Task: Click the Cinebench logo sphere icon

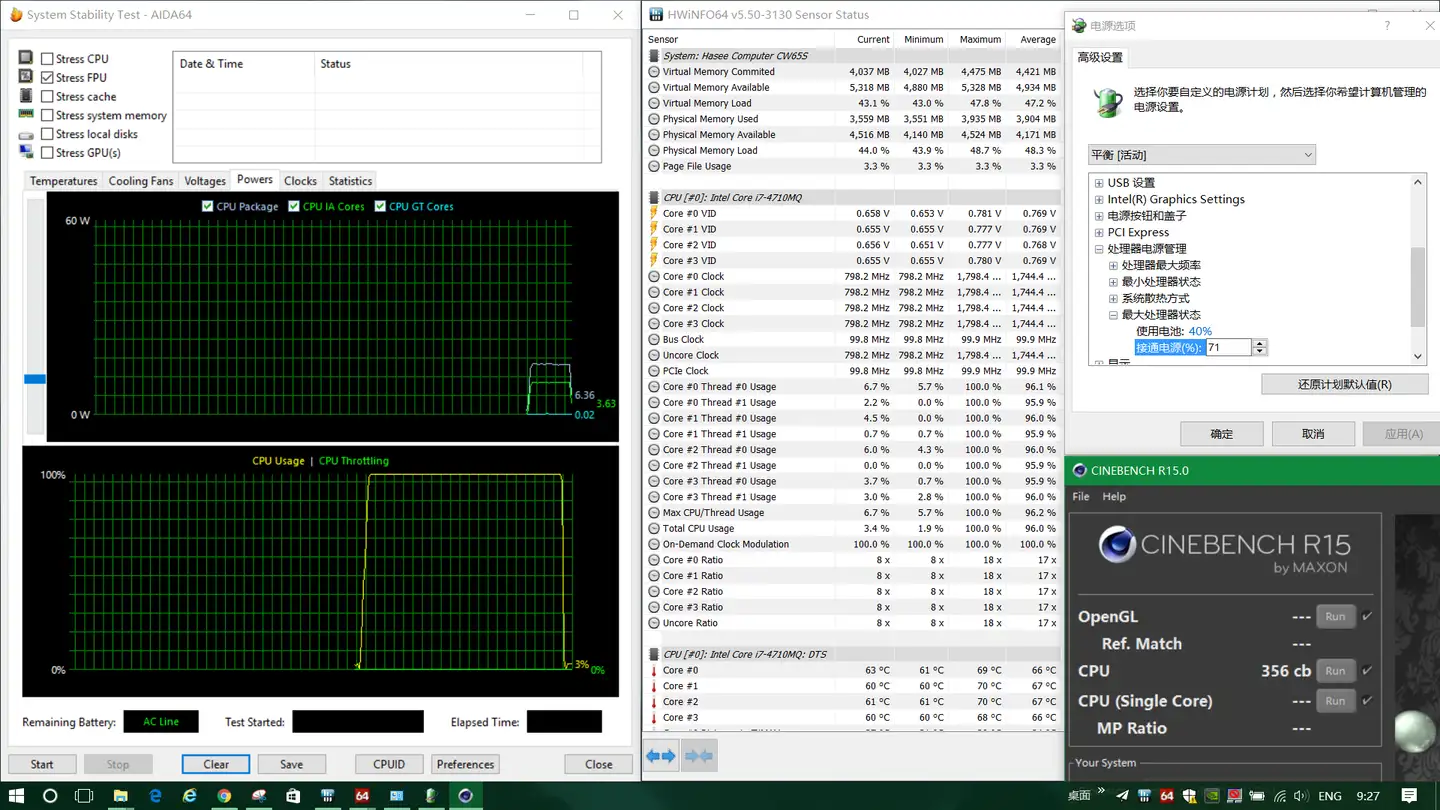Action: pos(1116,545)
